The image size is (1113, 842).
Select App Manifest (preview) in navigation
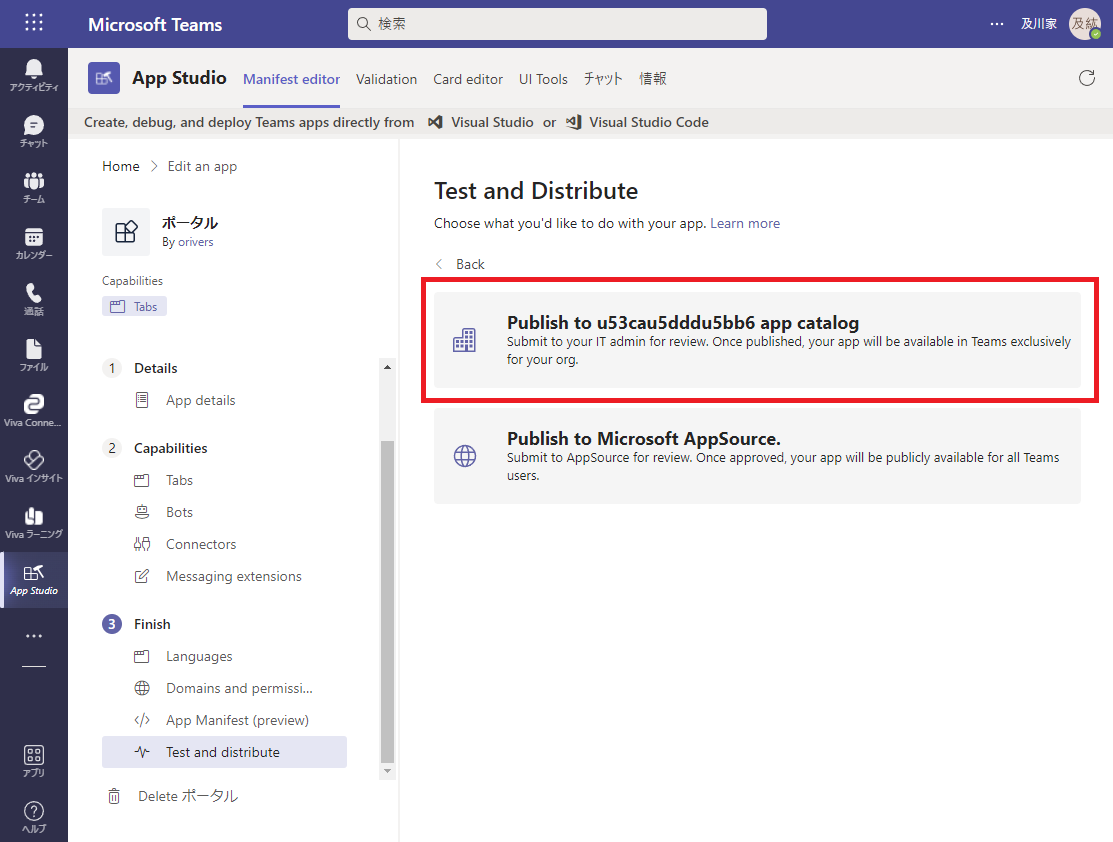click(237, 720)
